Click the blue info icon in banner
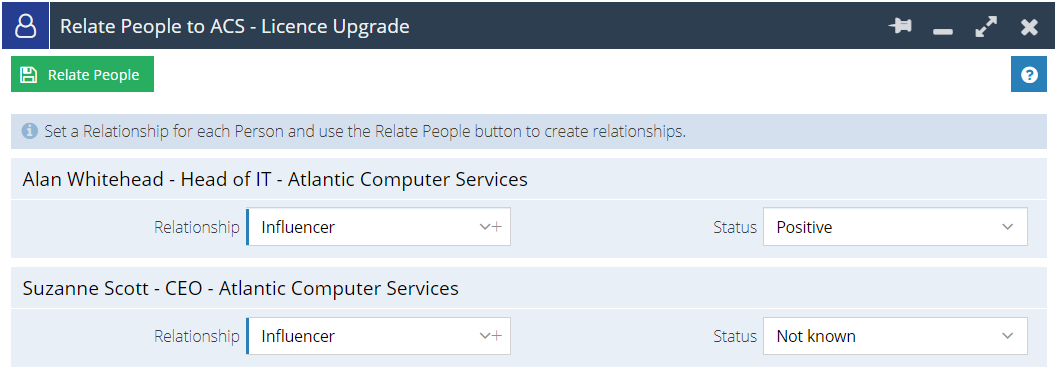The height and width of the screenshot is (374, 1056). (29, 131)
